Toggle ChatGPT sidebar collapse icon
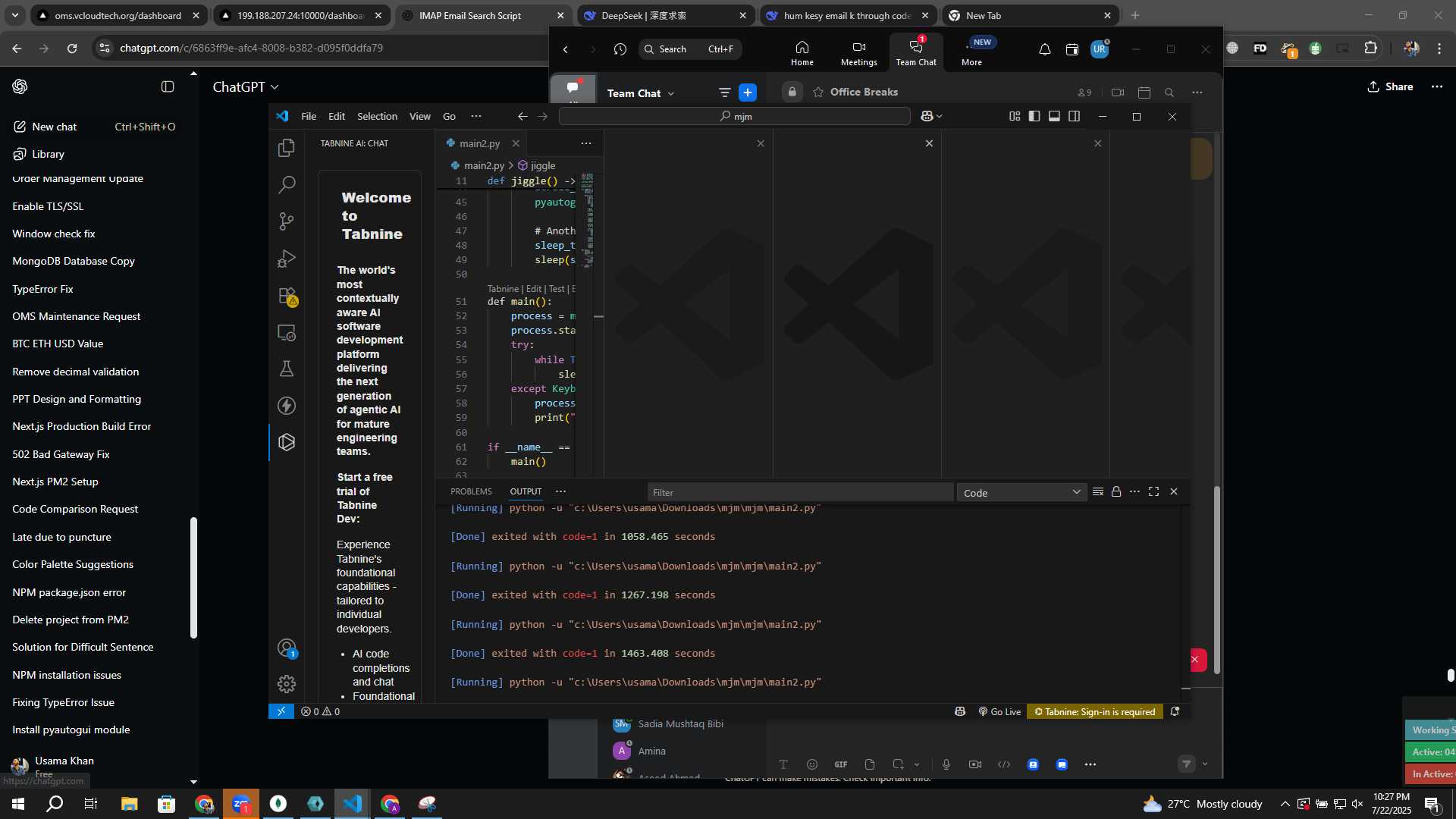Viewport: 1456px width, 819px height. point(168,86)
